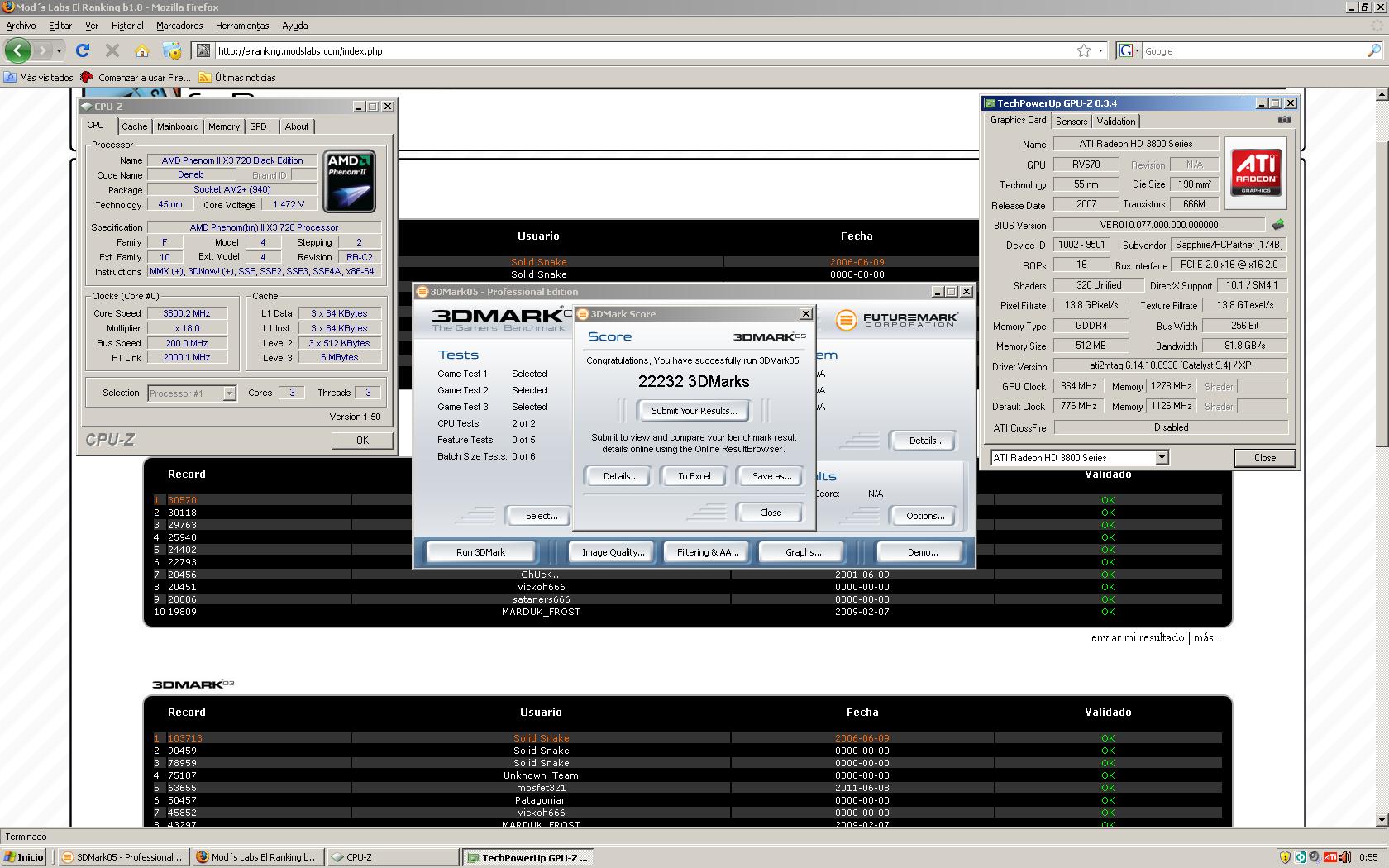Click the GPU-Z BIOS save chip icon
This screenshot has height=868, width=1389.
(x=1278, y=224)
